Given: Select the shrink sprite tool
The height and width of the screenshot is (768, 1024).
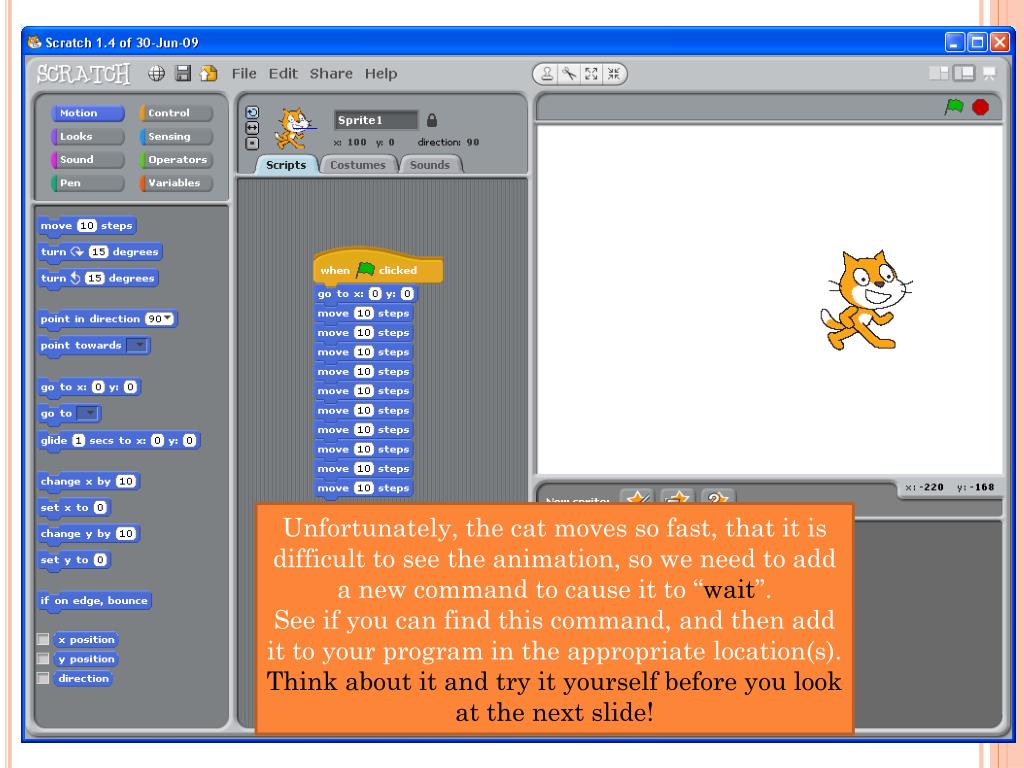Looking at the screenshot, I should pos(613,74).
